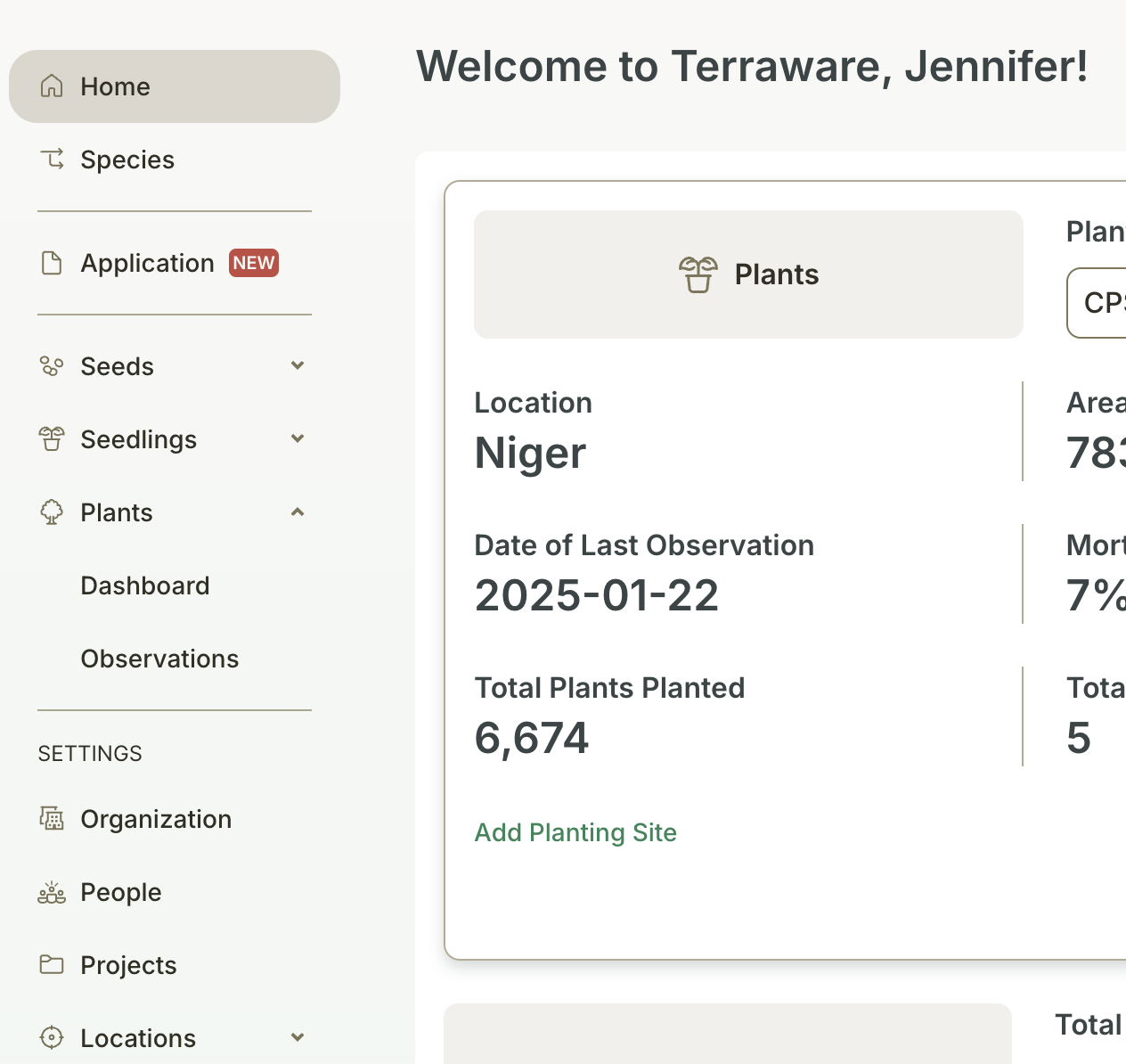Click the red NEW badge beside Application

tap(254, 263)
